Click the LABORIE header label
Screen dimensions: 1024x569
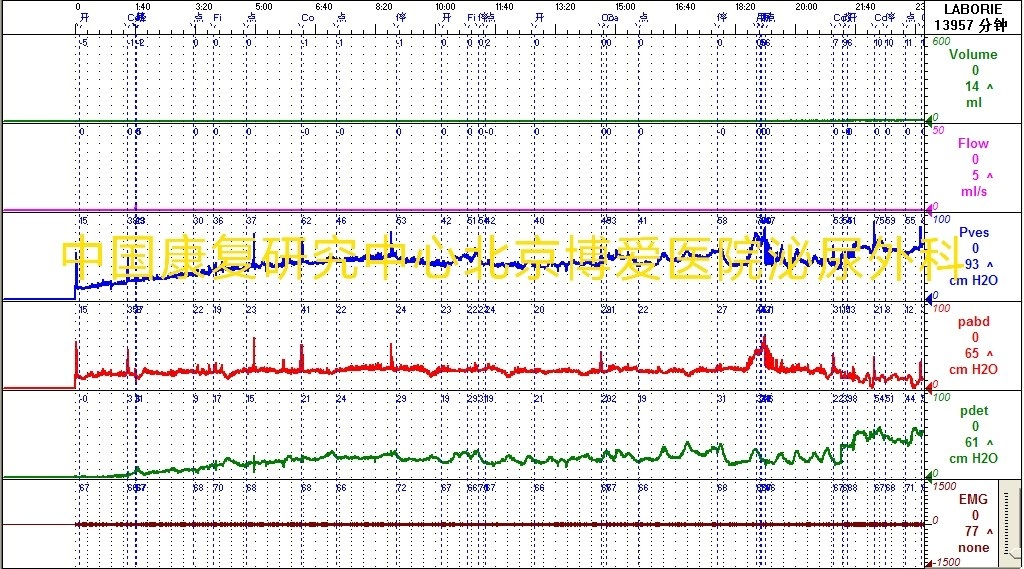[972, 9]
